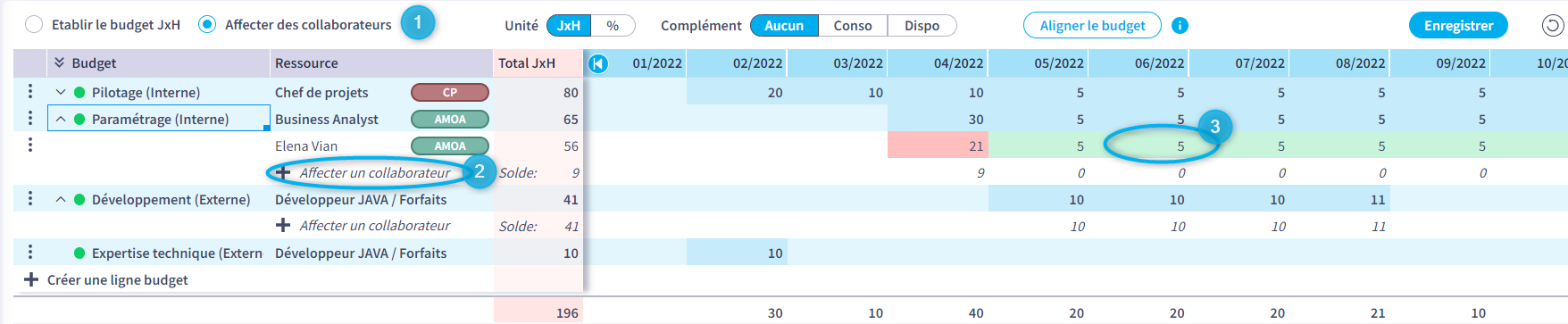Screen dimensions: 1568x324
Task: Click the info icon beside Aligner le budget
Action: click(x=1180, y=26)
